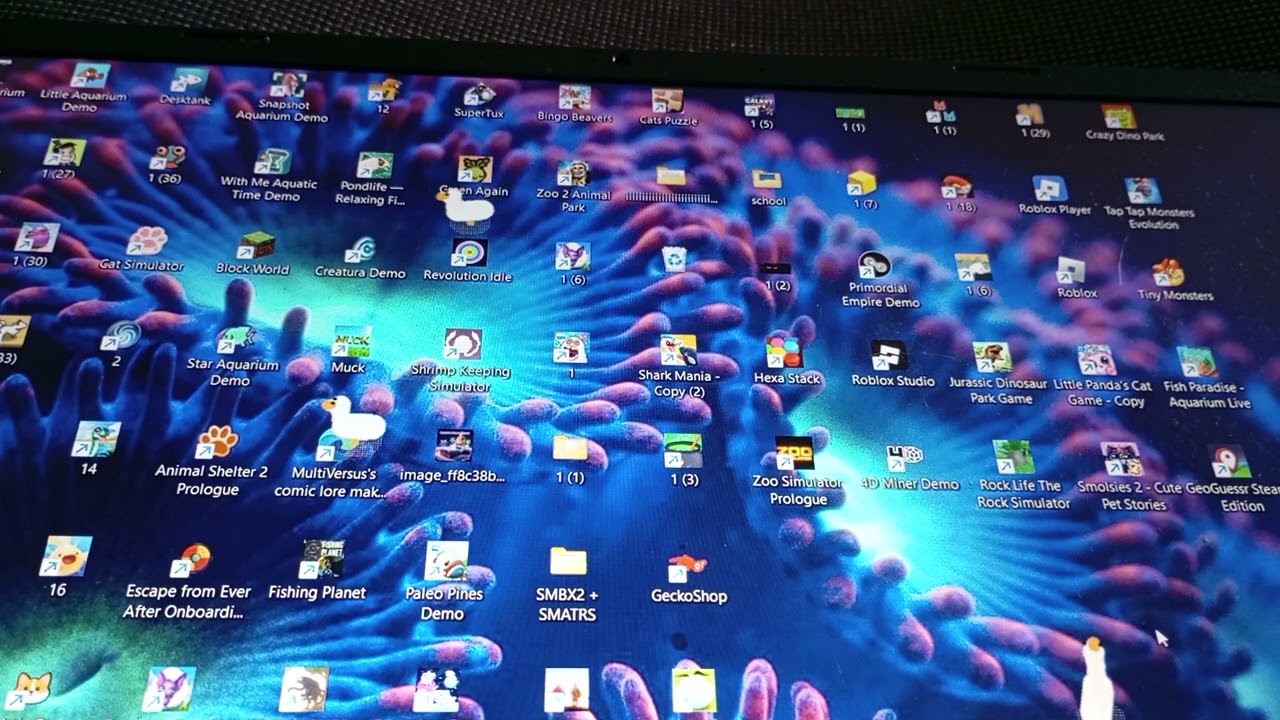Viewport: 1280px width, 720px height.
Task: Open the shortcut labeled 1 (18)
Action: pos(957,187)
